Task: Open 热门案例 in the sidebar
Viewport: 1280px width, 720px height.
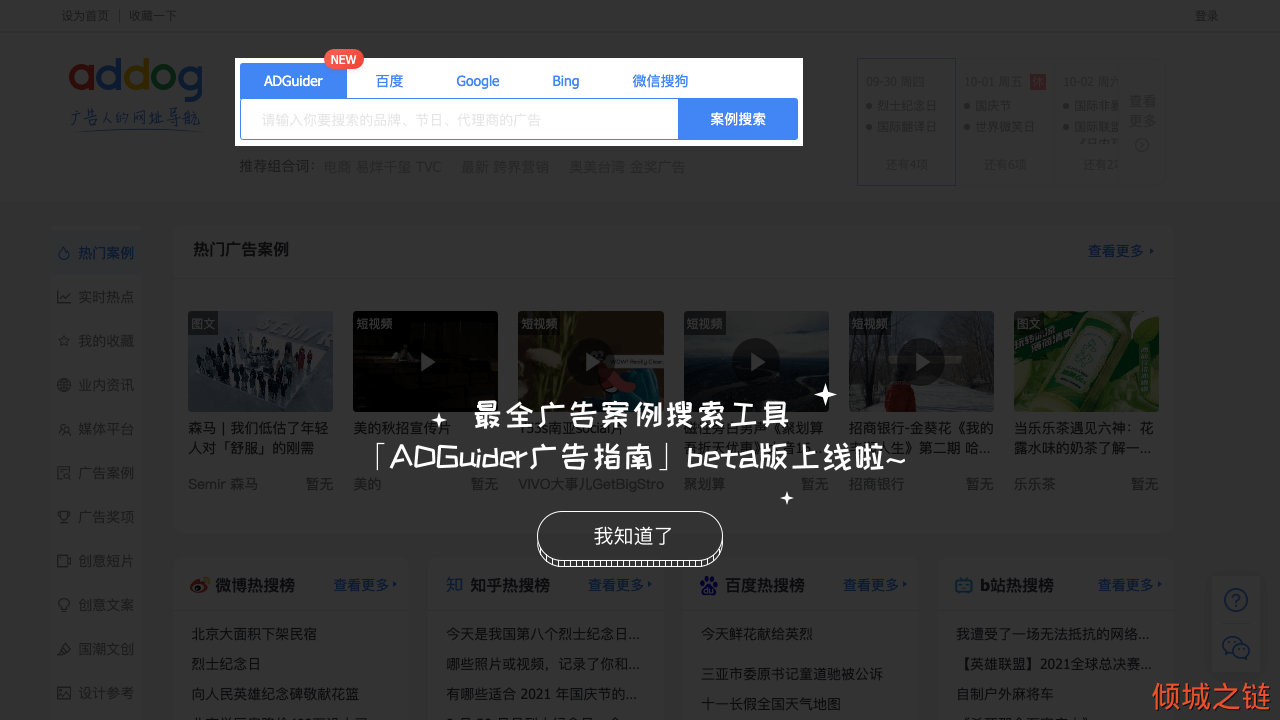Action: tap(96, 253)
